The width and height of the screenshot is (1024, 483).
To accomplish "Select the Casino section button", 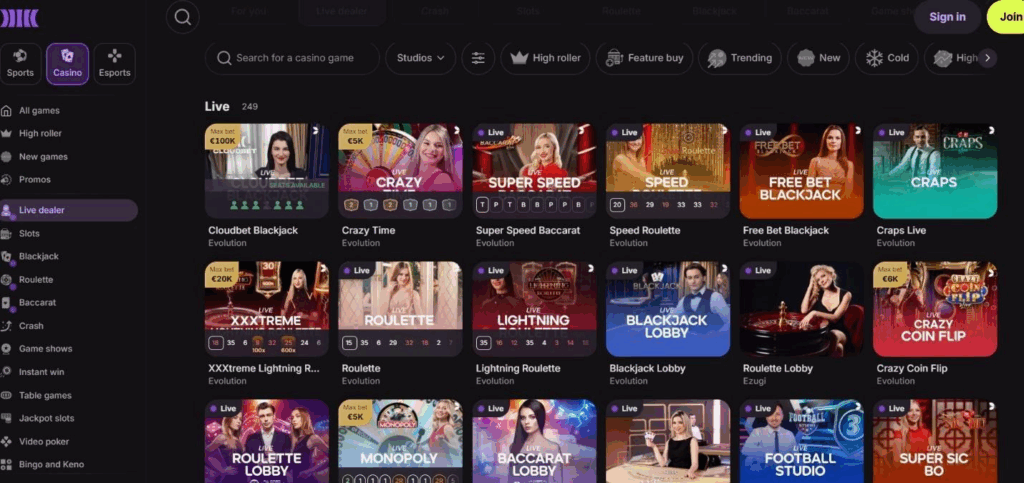I will point(67,64).
